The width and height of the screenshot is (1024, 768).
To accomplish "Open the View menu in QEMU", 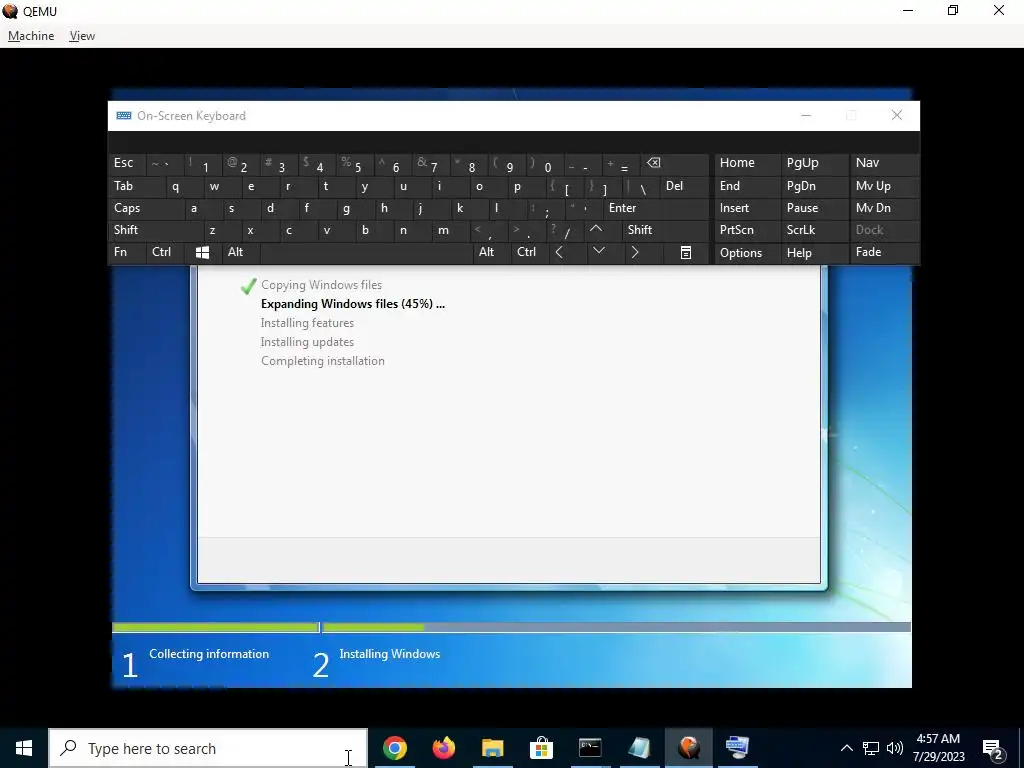I will coord(82,36).
